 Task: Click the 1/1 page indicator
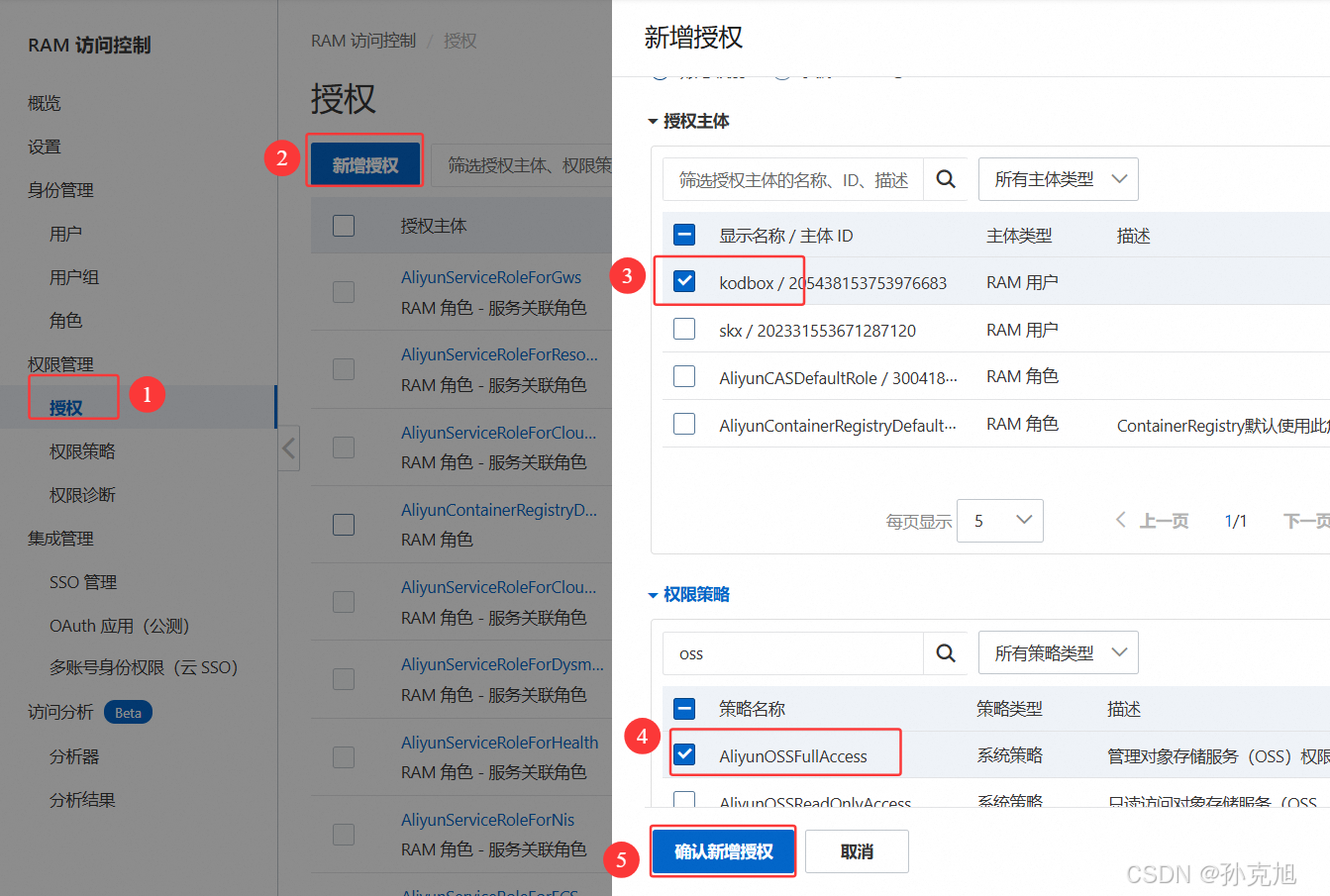pos(1236,521)
